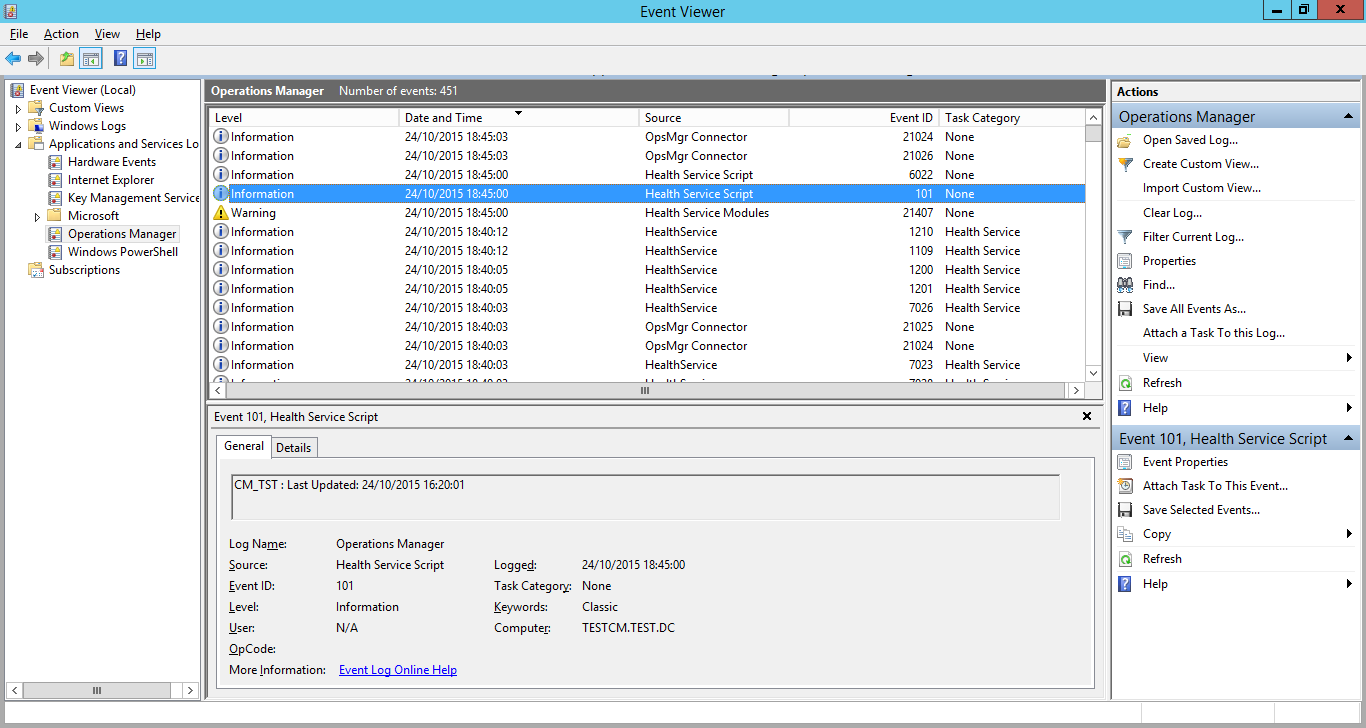The height and width of the screenshot is (728, 1366).
Task: Click Attach a Task To this Log
Action: coord(1214,333)
